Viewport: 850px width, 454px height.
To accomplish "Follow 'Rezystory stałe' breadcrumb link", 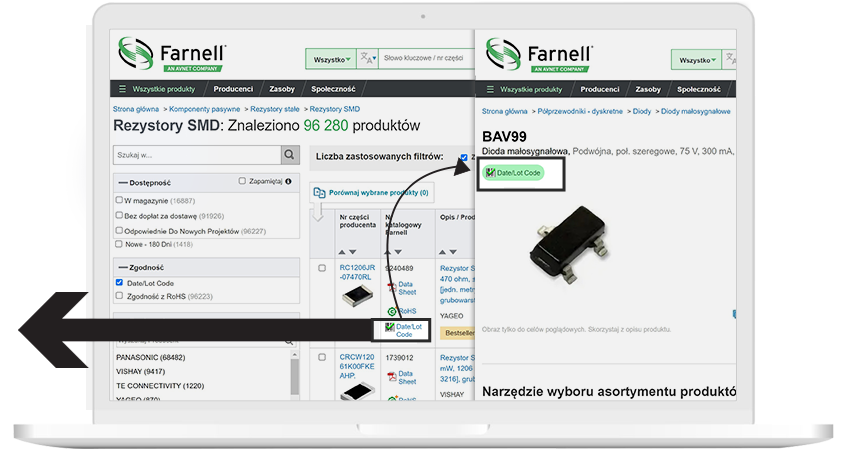I will click(275, 109).
